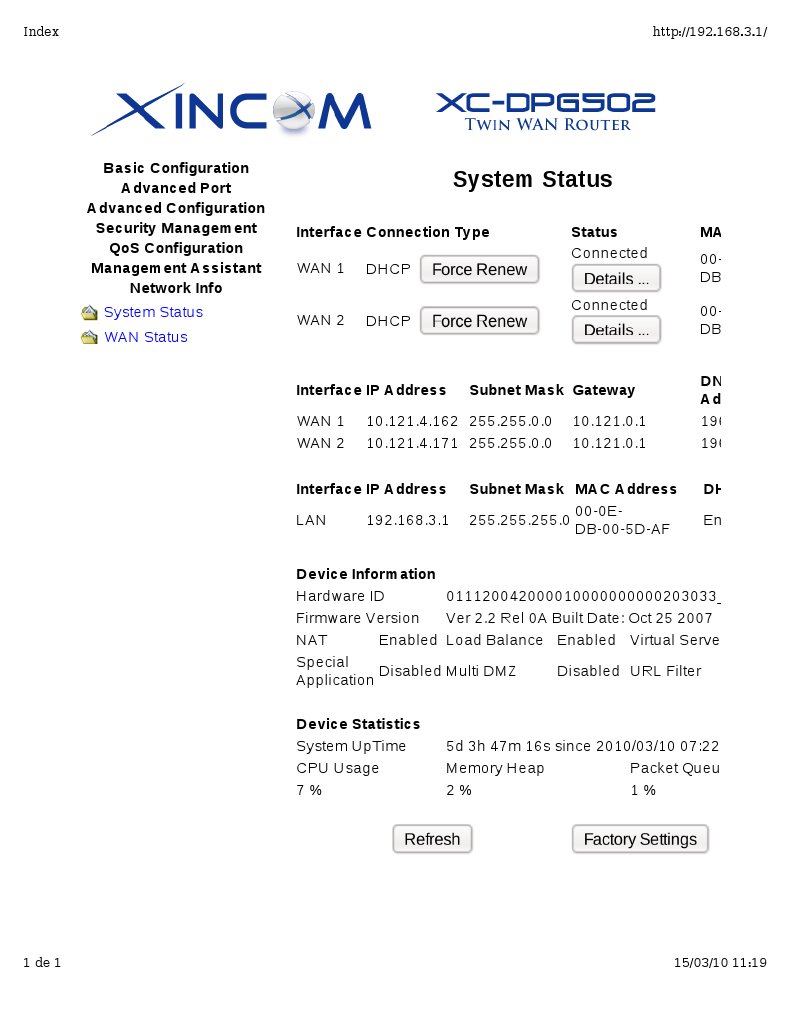The image size is (791, 1023).
Task: Open the Management Assistant menu
Action: coord(176,268)
